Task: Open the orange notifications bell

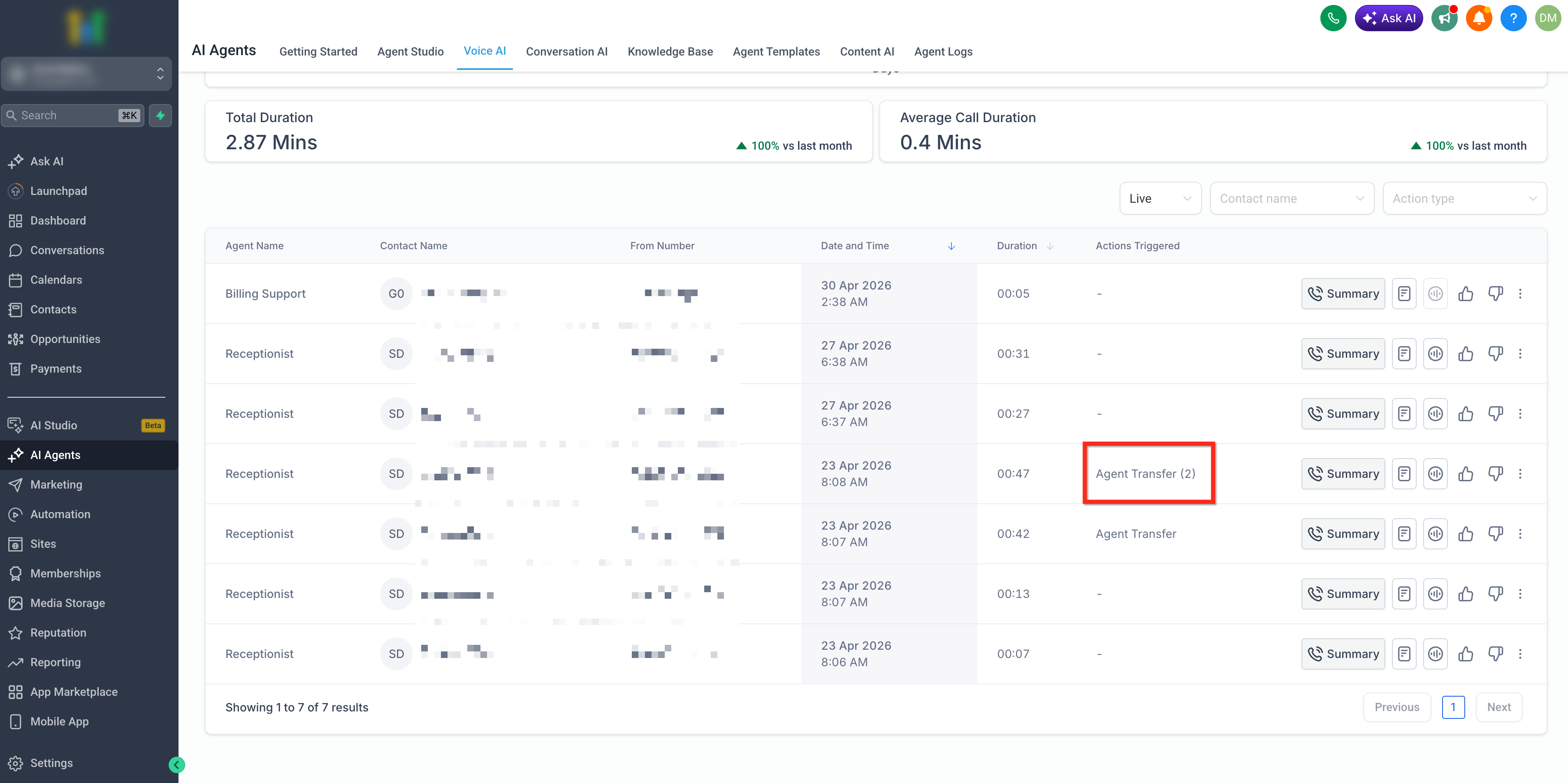Action: 1478,18
